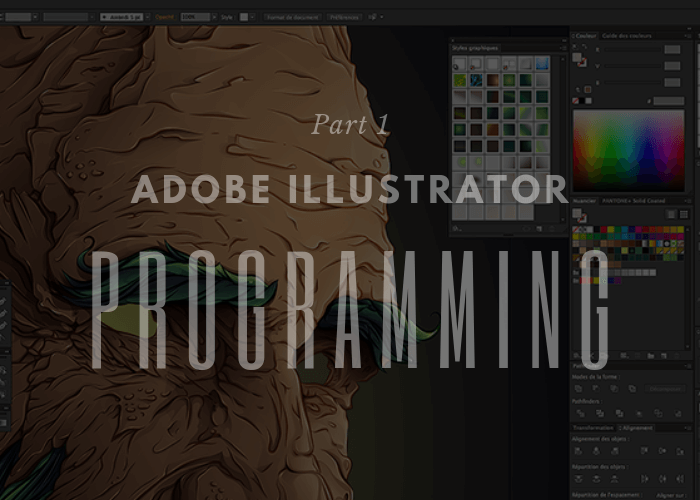Open the Pathfinder panel menu
Viewport: 700px width, 500px height.
[688, 366]
